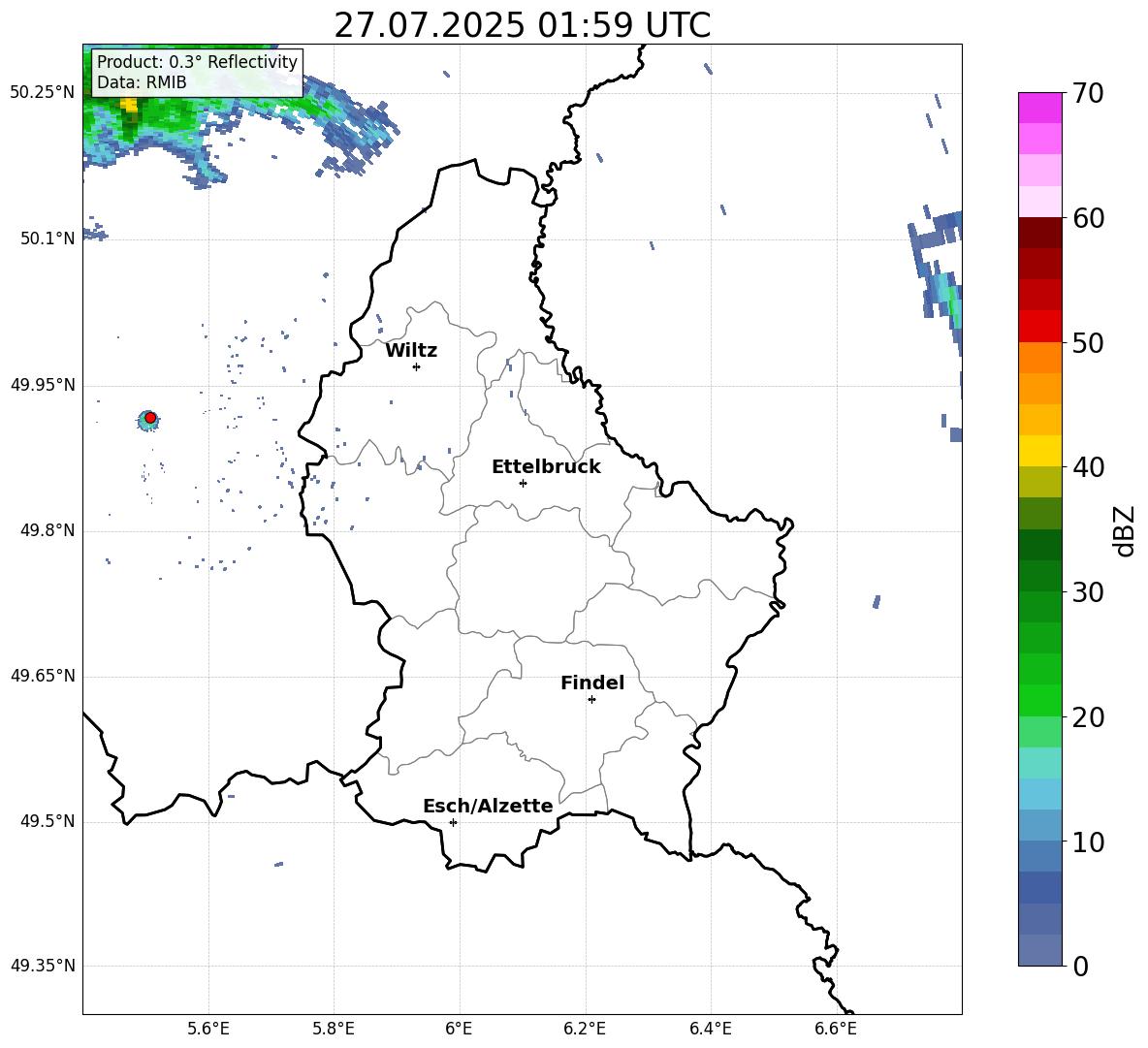This screenshot has height=1048, width=1148.
Task: Click the 6.6°E longitude label
Action: (836, 1029)
